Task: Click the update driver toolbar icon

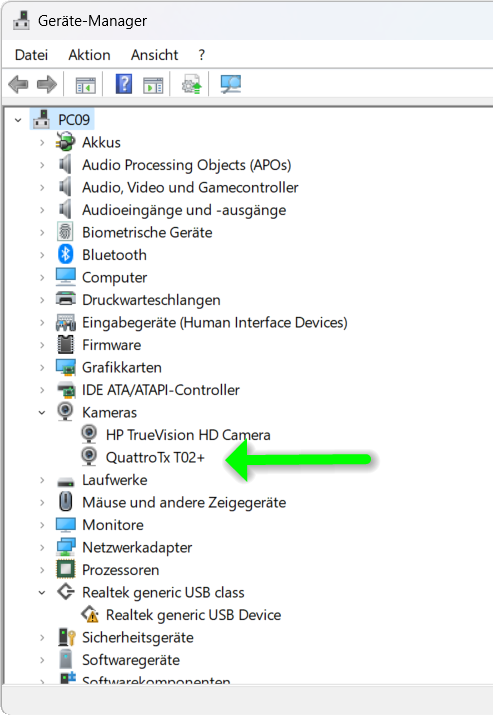Action: 192,84
